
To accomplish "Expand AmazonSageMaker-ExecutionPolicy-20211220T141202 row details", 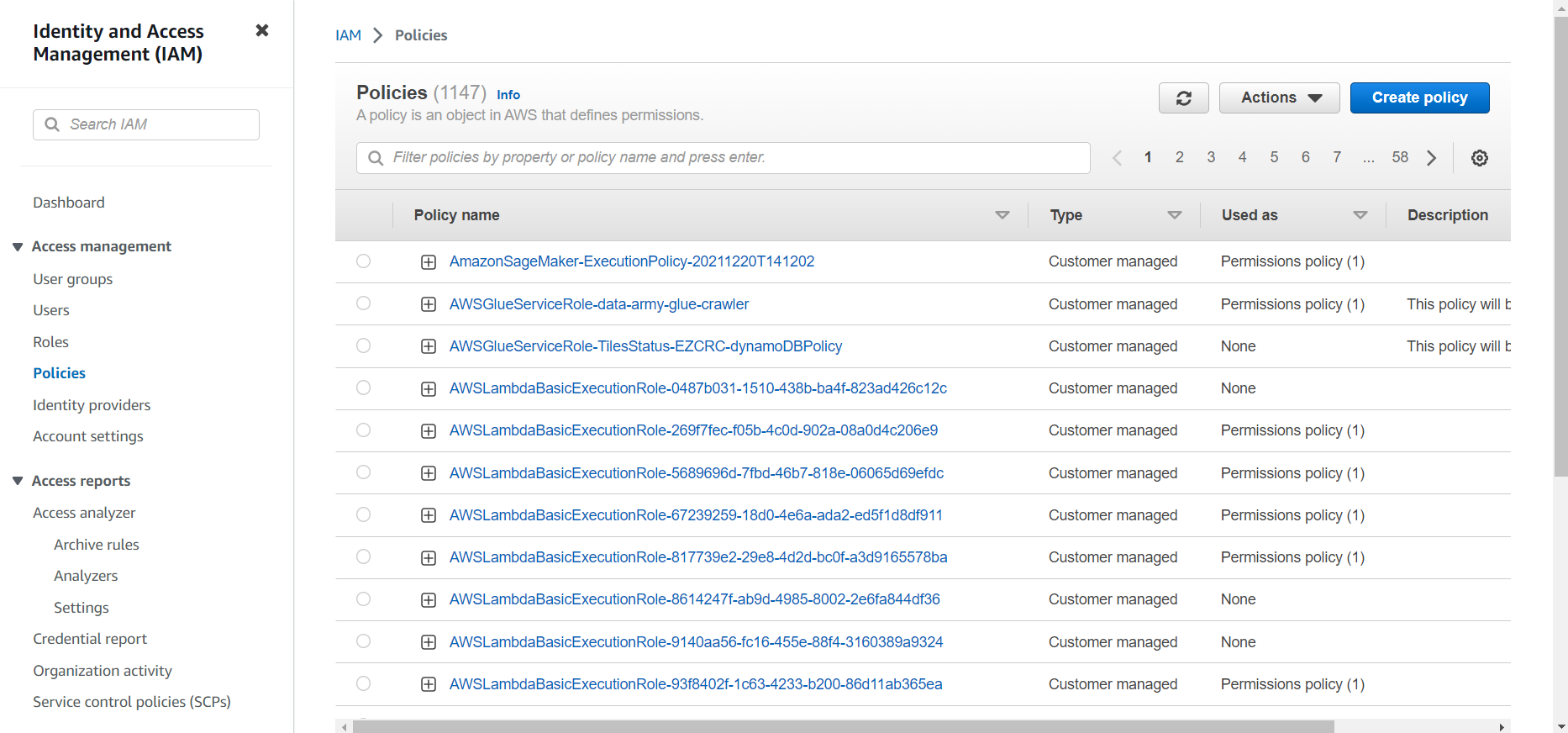I will (x=429, y=262).
